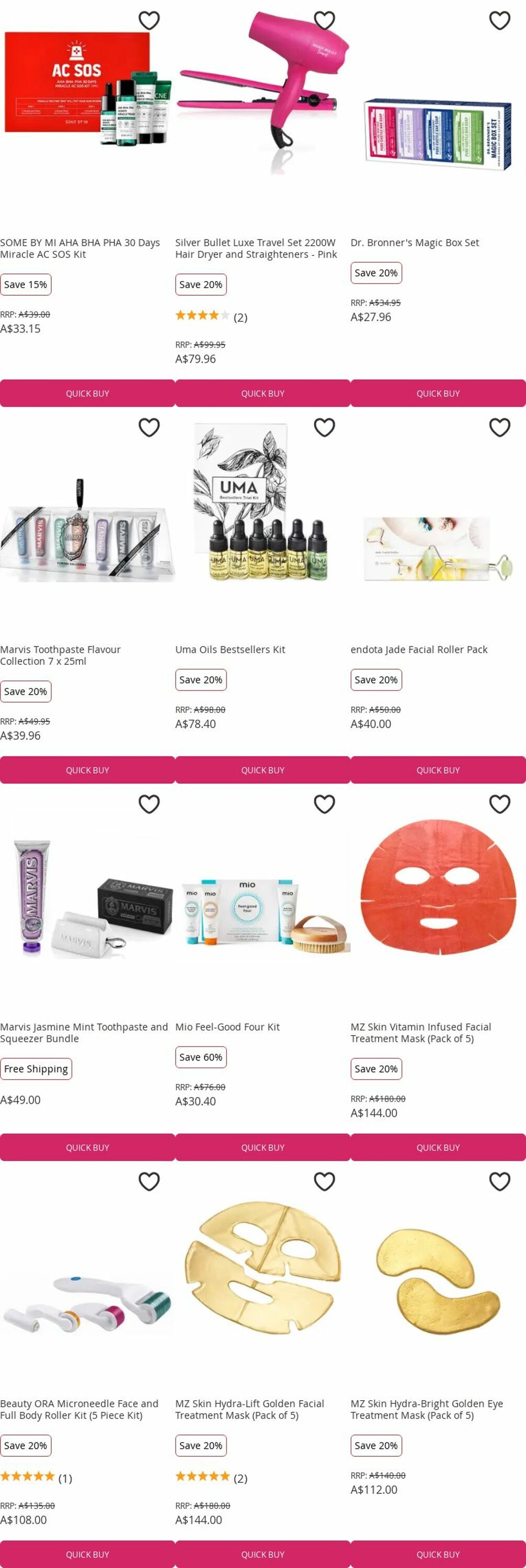Heart the Mio Feel-Good Four Kit
This screenshot has width=526, height=1568.
[x=325, y=804]
